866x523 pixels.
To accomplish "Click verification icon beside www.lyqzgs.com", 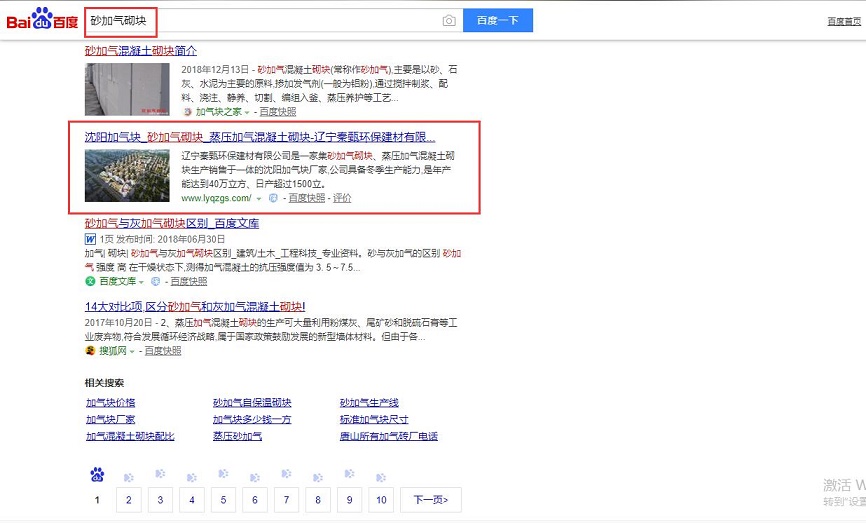I will pos(273,198).
